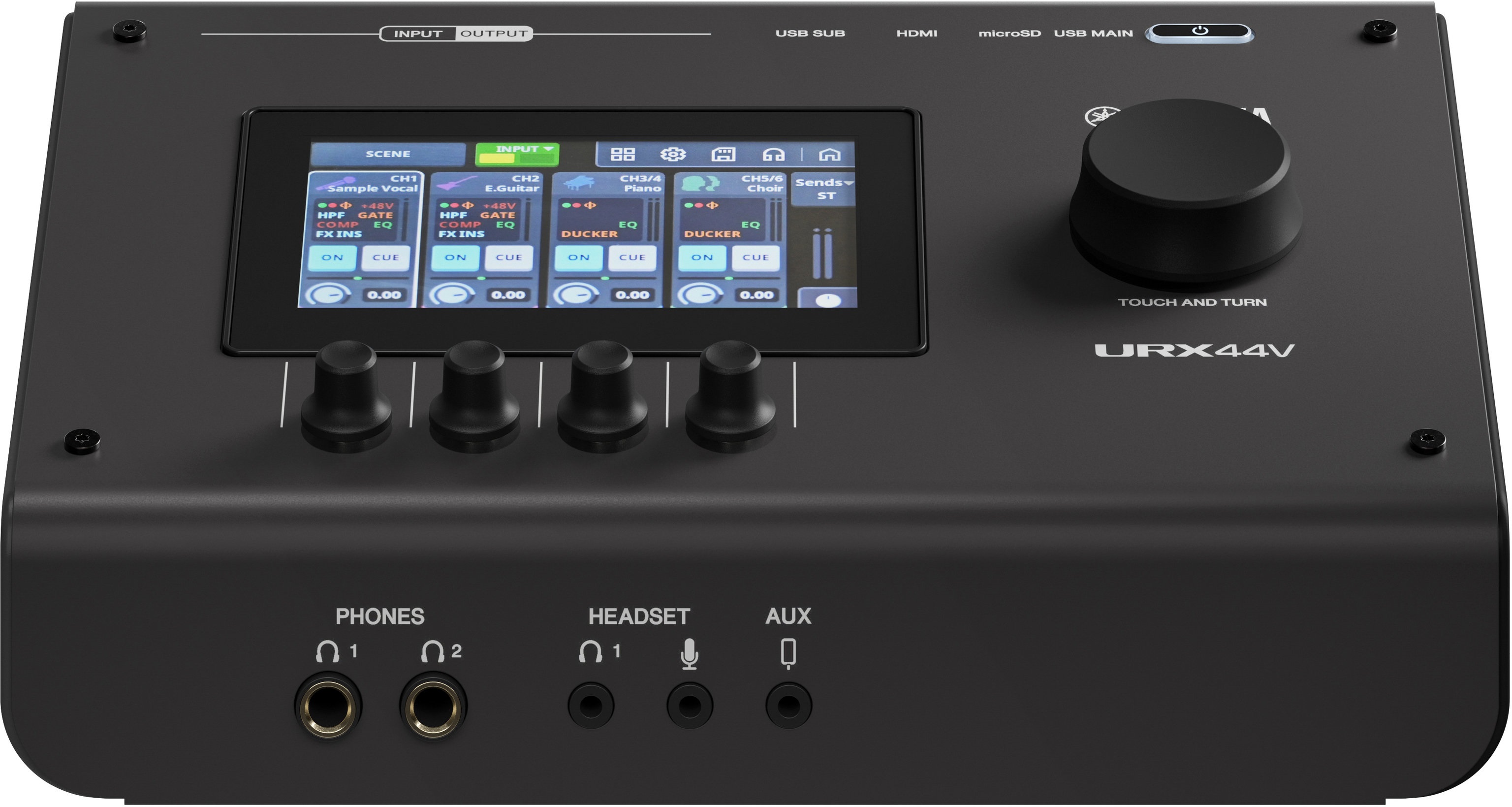Select the CH3/4 piano icon
Viewport: 1512px width, 807px height.
(x=580, y=183)
